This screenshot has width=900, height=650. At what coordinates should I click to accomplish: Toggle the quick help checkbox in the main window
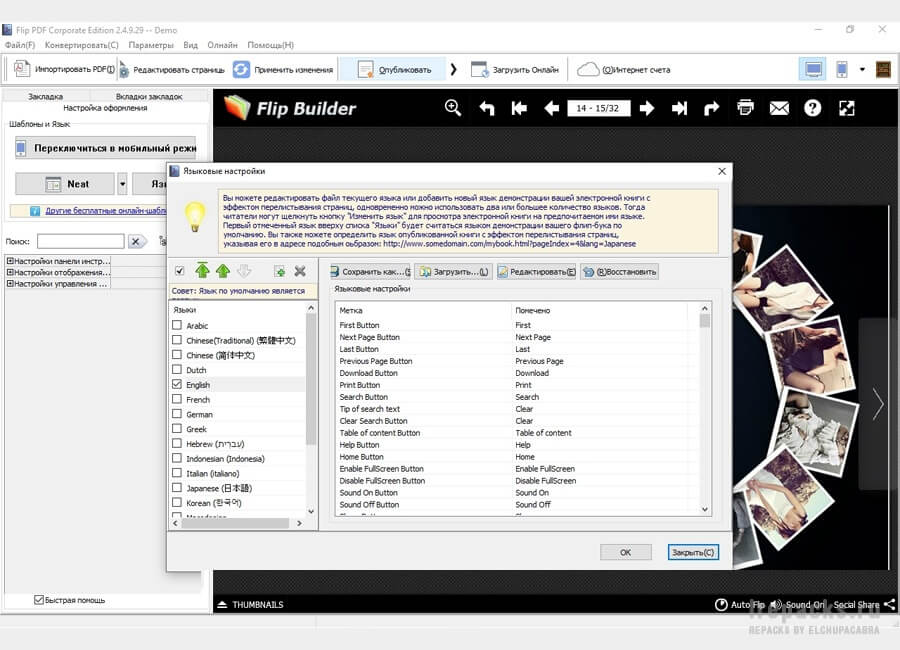point(38,600)
